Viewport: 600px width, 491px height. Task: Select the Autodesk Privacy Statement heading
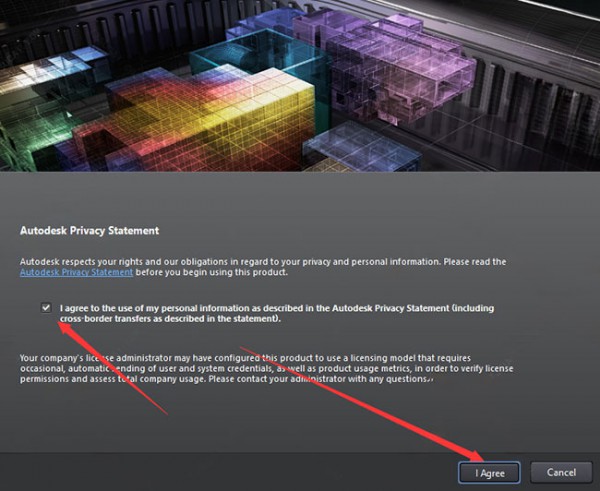[90, 231]
